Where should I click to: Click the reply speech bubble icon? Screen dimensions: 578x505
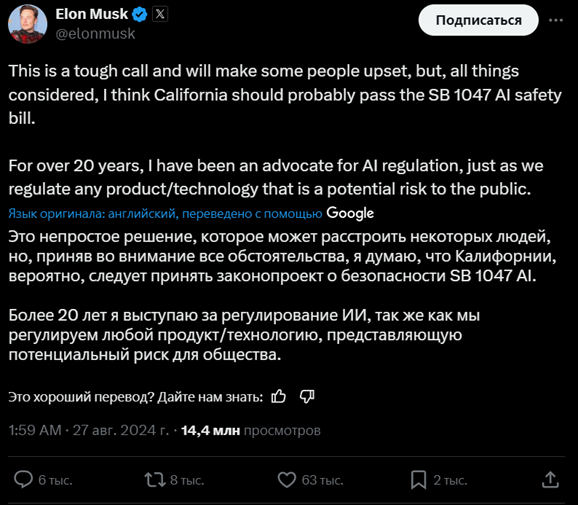point(23,480)
